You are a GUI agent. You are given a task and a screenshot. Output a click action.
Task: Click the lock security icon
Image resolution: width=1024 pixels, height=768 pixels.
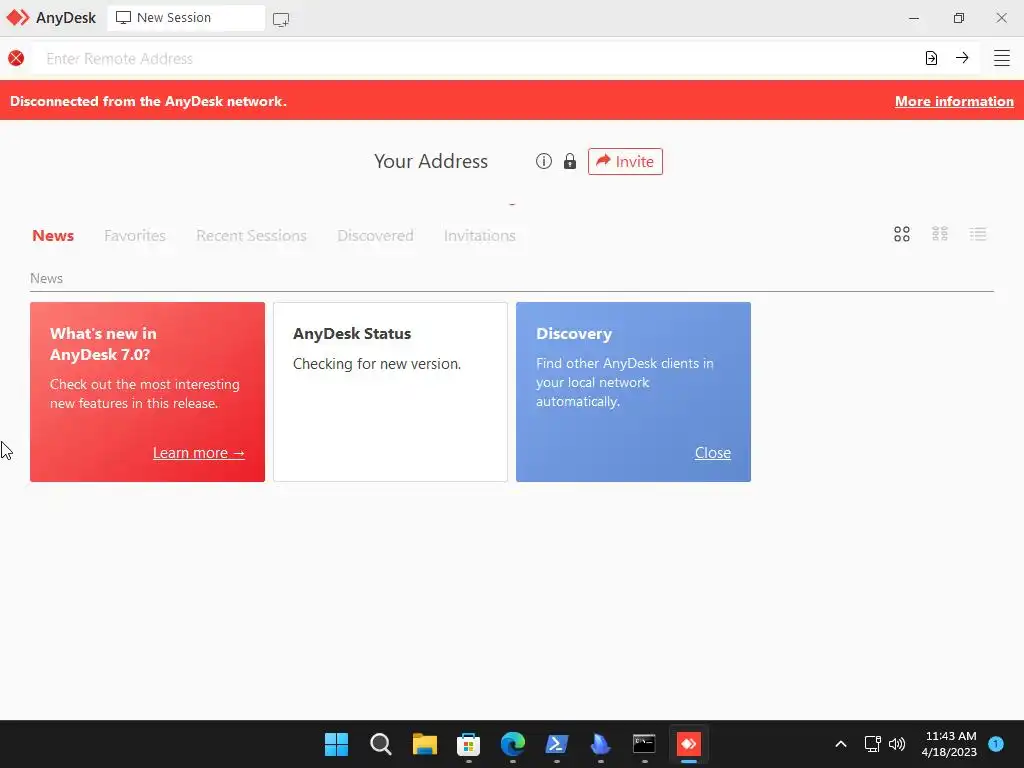[570, 161]
